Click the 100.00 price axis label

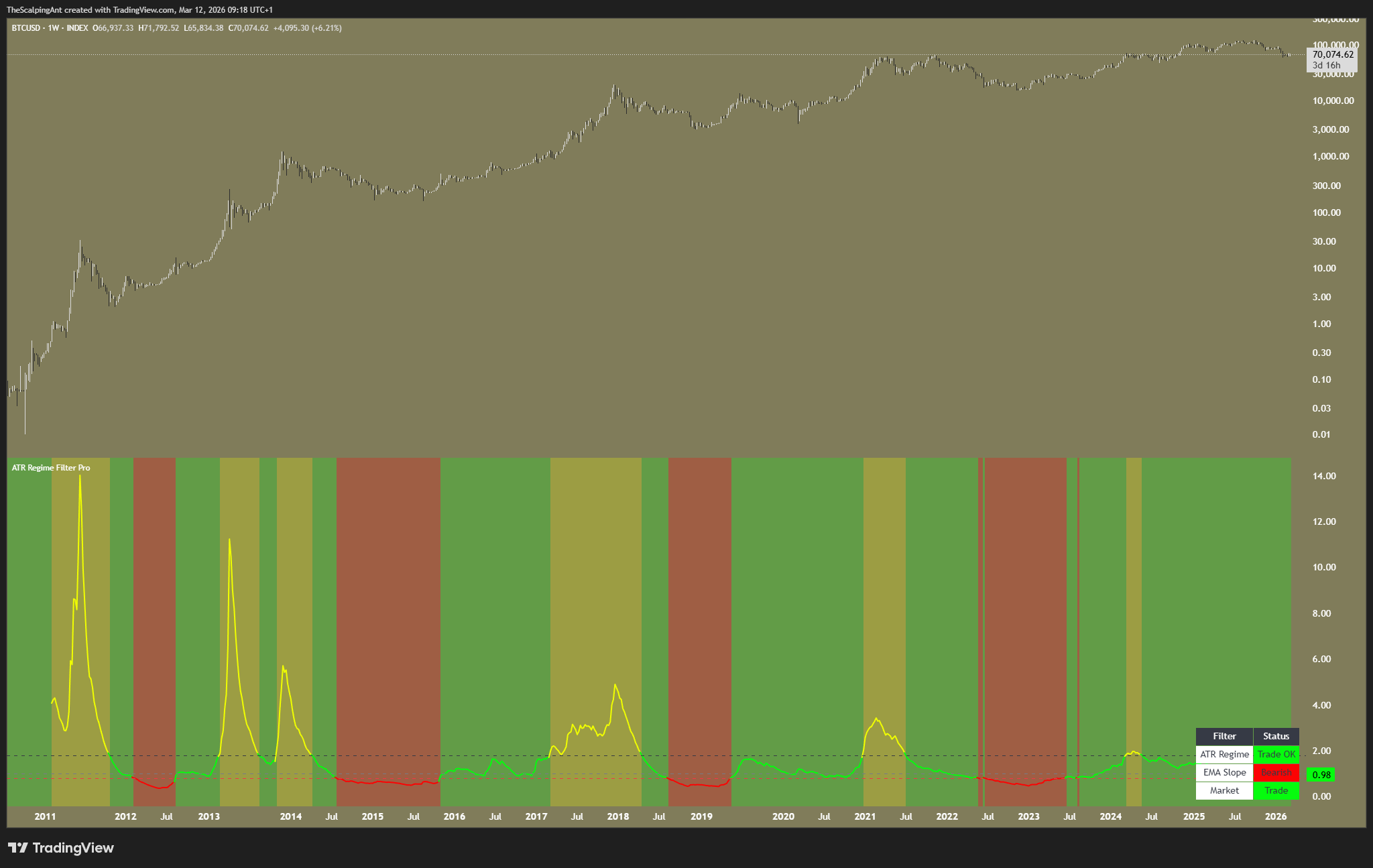[x=1327, y=212]
